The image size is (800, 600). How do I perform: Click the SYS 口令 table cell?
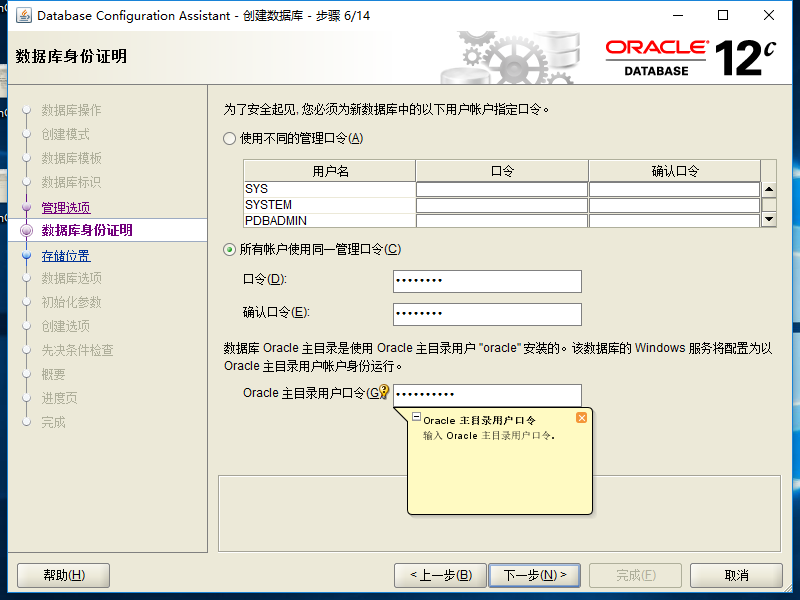click(502, 189)
